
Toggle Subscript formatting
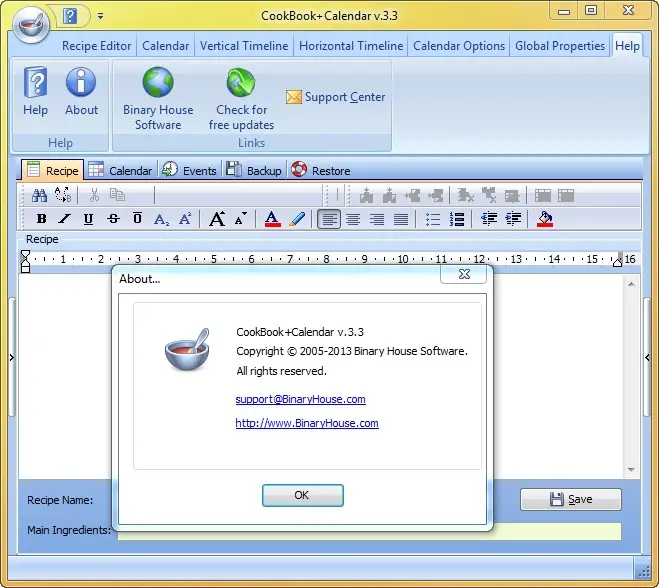click(x=161, y=219)
